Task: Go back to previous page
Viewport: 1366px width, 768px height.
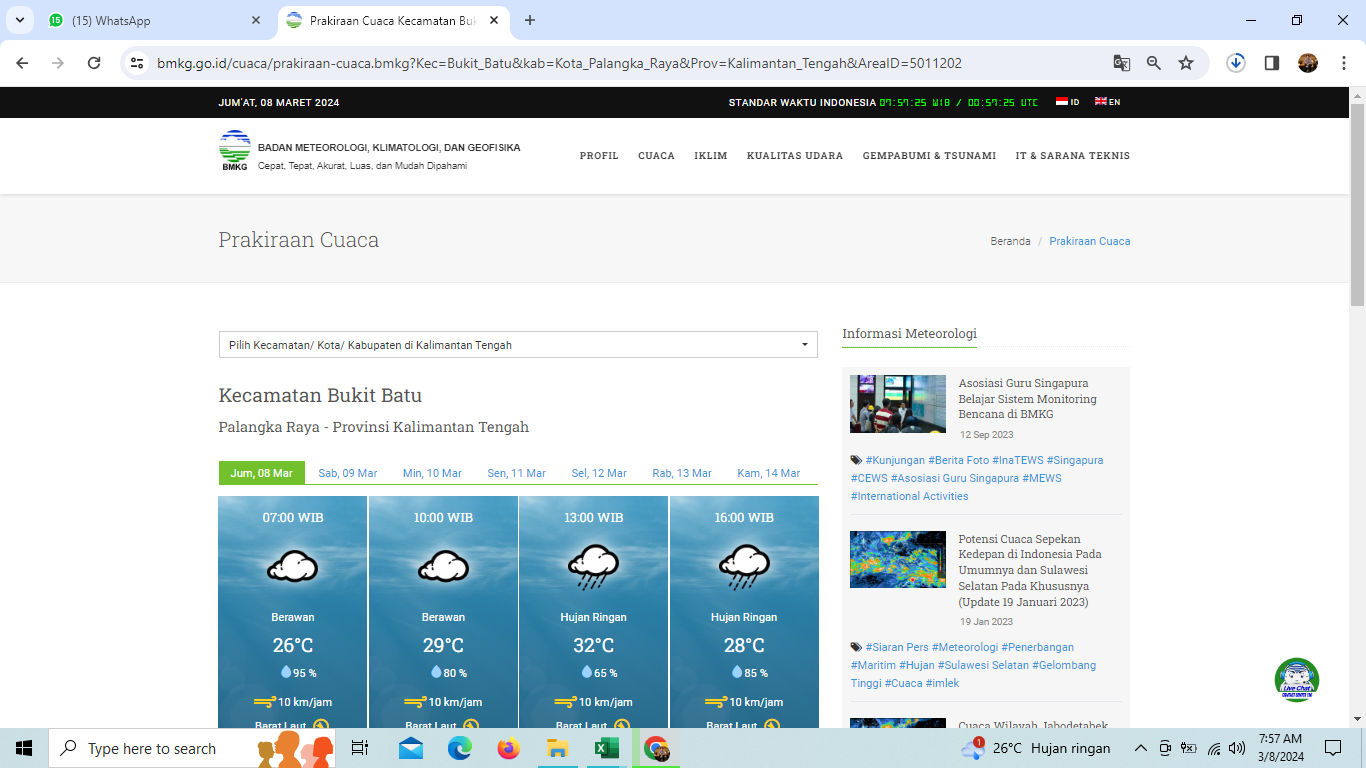Action: (22, 63)
